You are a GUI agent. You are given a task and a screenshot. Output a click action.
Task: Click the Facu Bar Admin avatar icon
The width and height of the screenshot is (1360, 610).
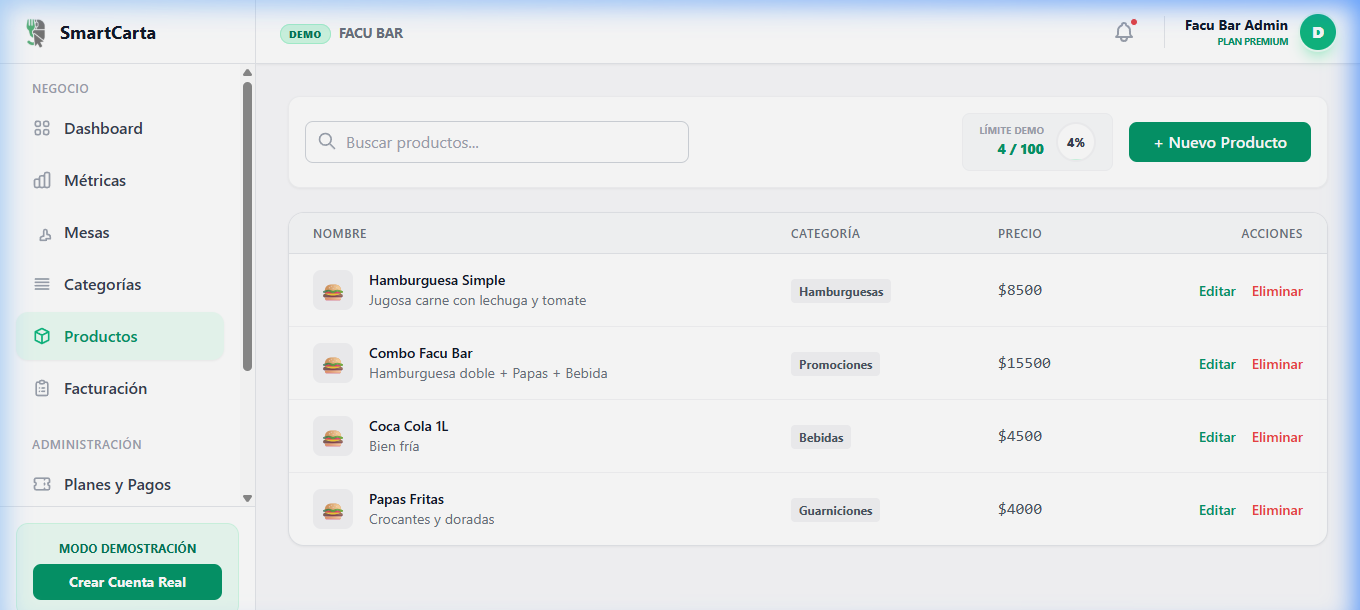[1317, 31]
